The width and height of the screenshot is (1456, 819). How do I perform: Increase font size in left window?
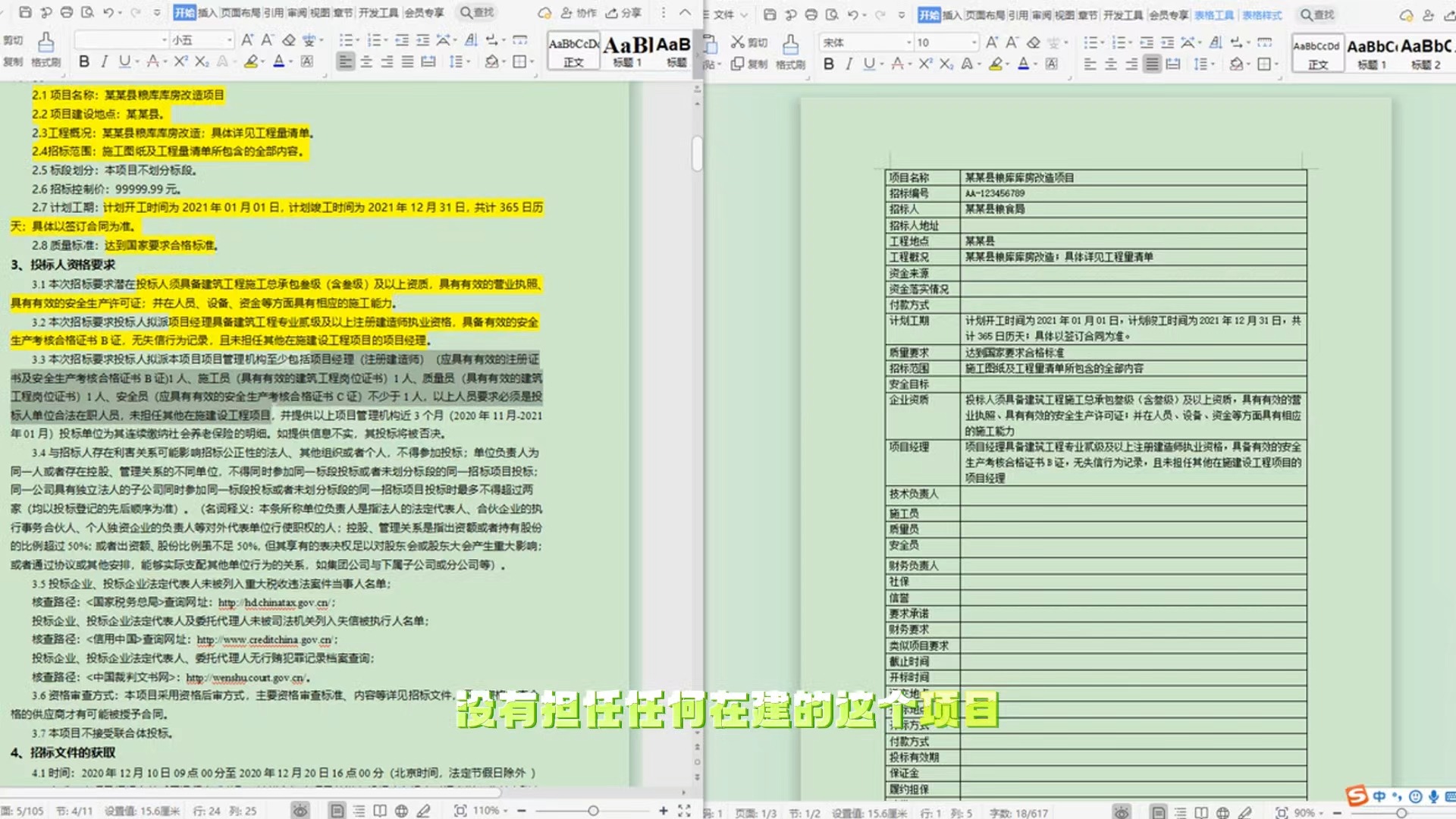tap(247, 40)
